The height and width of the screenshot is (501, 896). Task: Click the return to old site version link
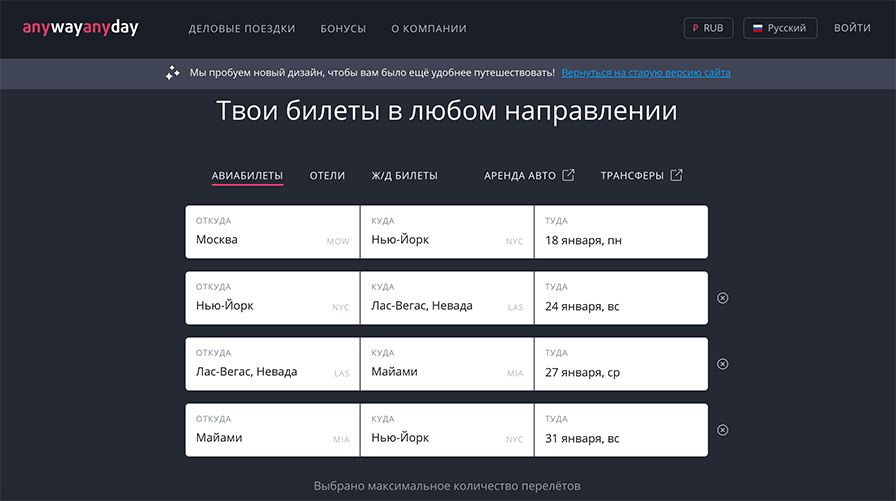point(645,73)
